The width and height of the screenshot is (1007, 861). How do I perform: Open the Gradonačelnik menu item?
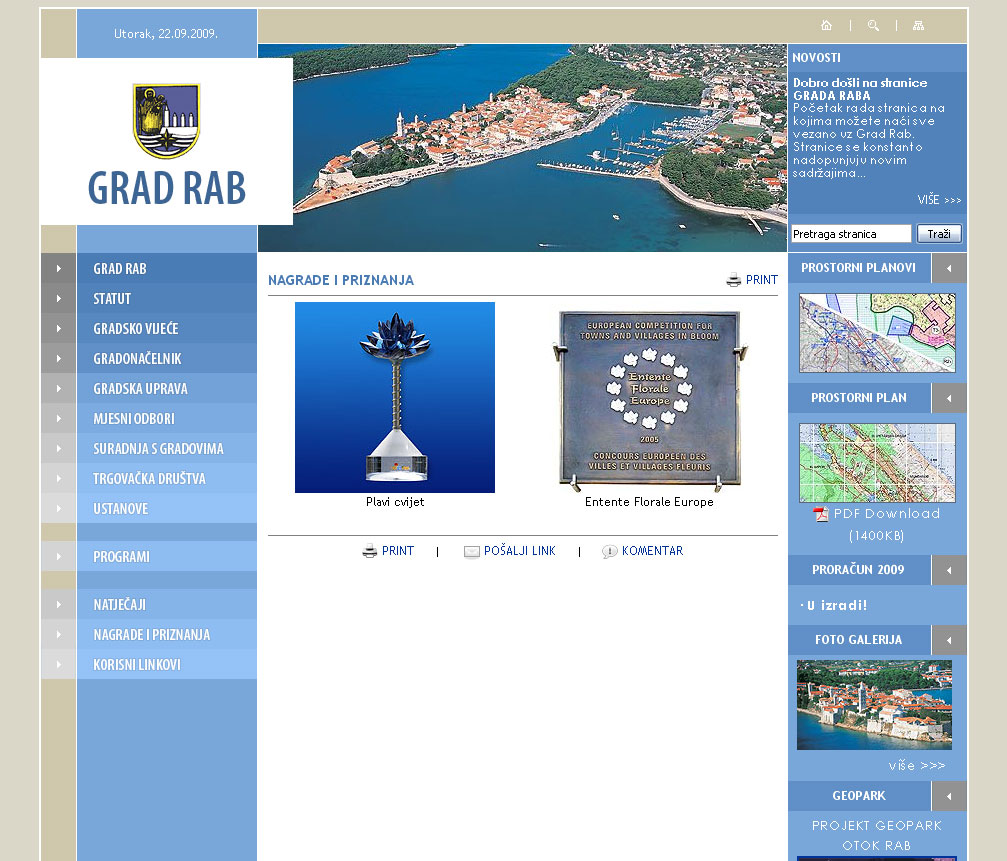point(137,359)
